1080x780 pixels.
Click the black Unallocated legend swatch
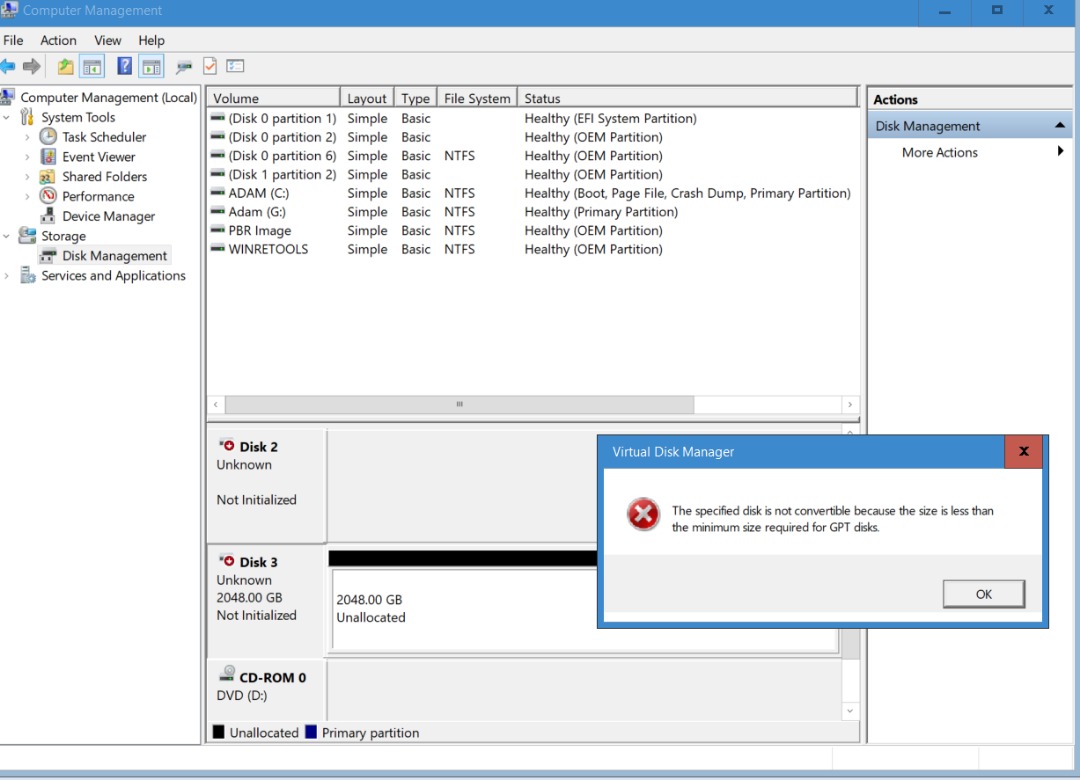point(219,732)
